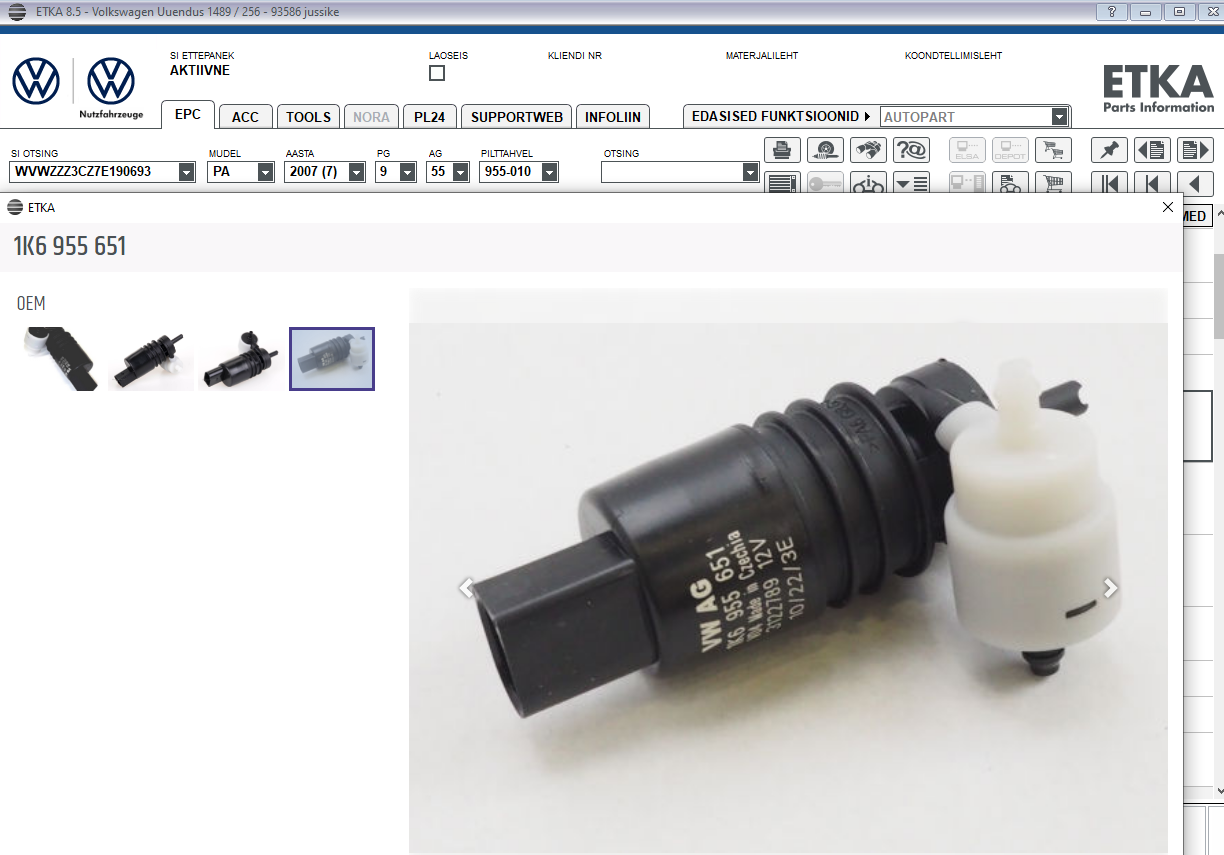Toggle the LAOSEIS checkbox
This screenshot has width=1224, height=855.
tap(437, 73)
